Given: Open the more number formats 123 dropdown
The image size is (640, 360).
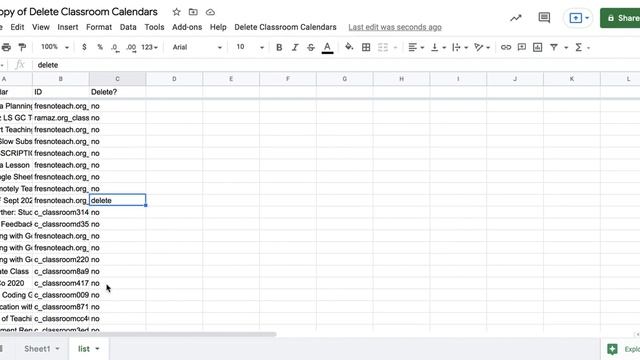Looking at the screenshot, I should tap(149, 47).
